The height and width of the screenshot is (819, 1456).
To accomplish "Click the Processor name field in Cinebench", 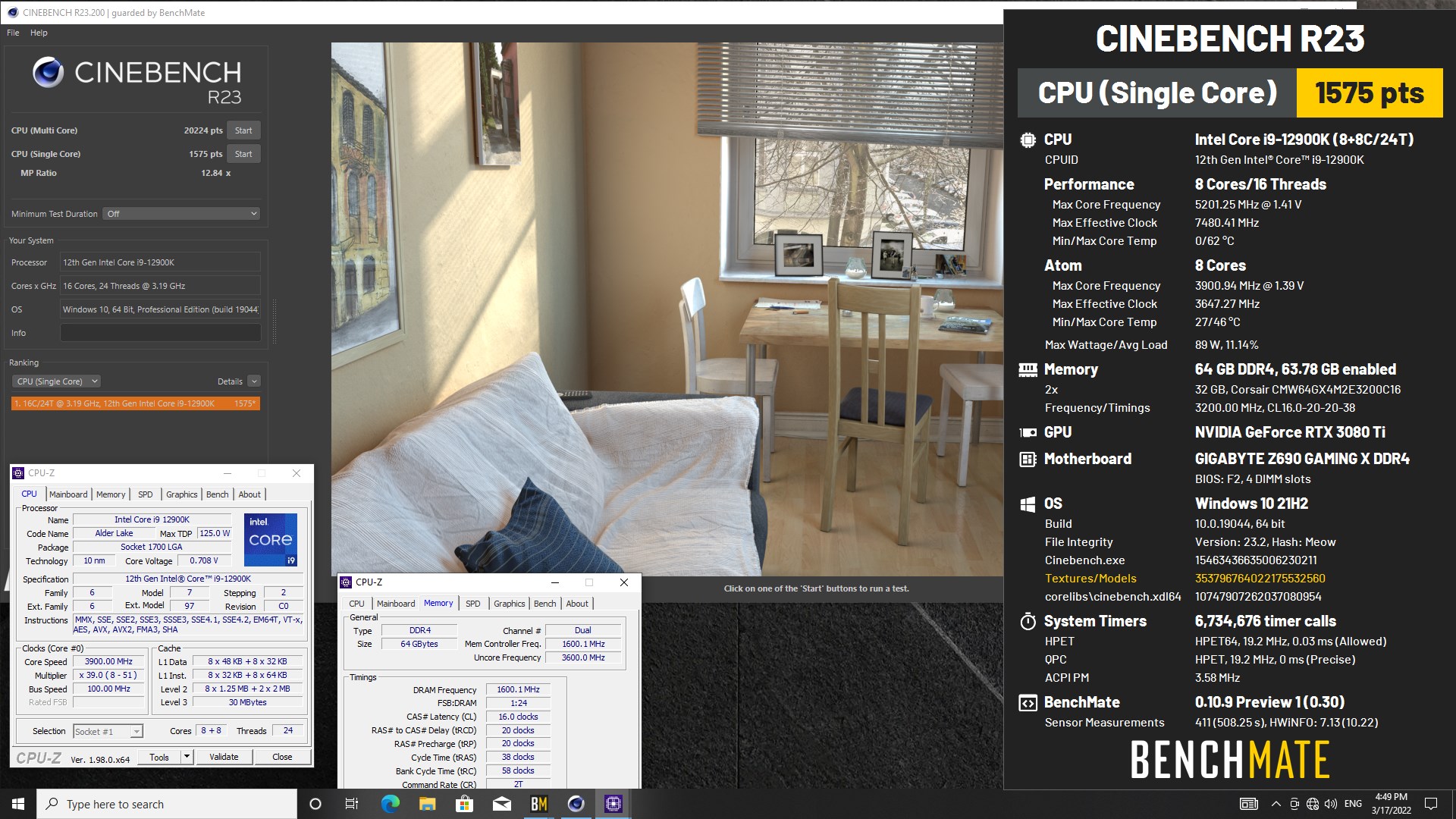I will pos(160,262).
